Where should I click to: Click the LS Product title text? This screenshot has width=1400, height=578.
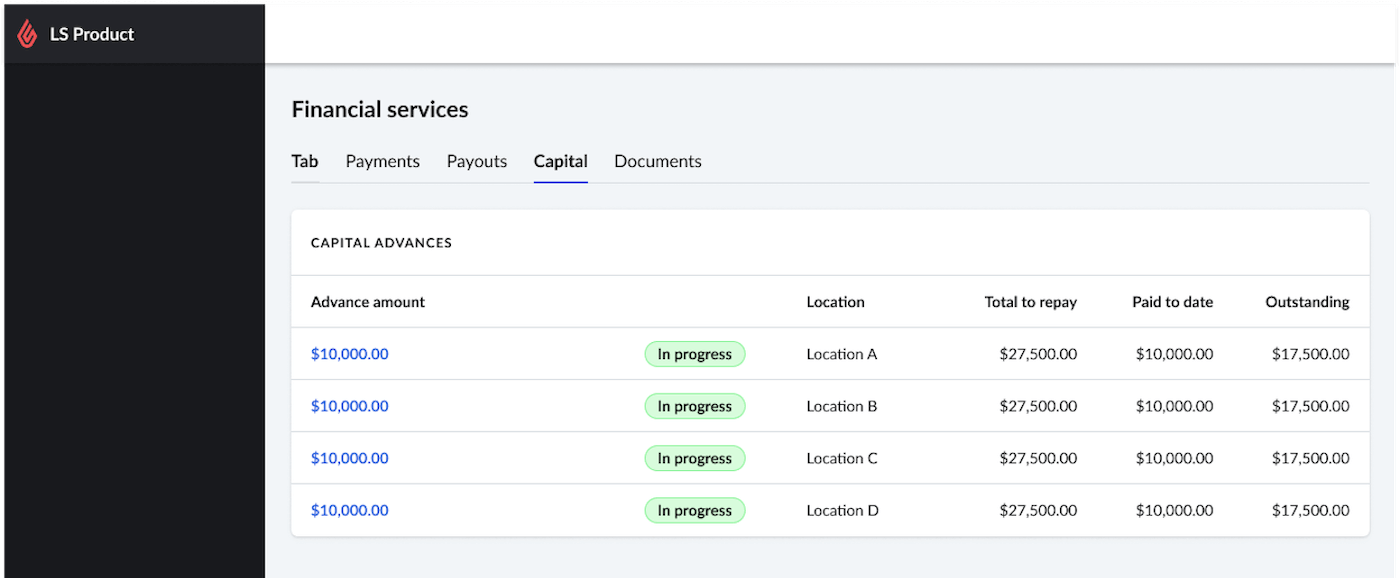coord(92,34)
